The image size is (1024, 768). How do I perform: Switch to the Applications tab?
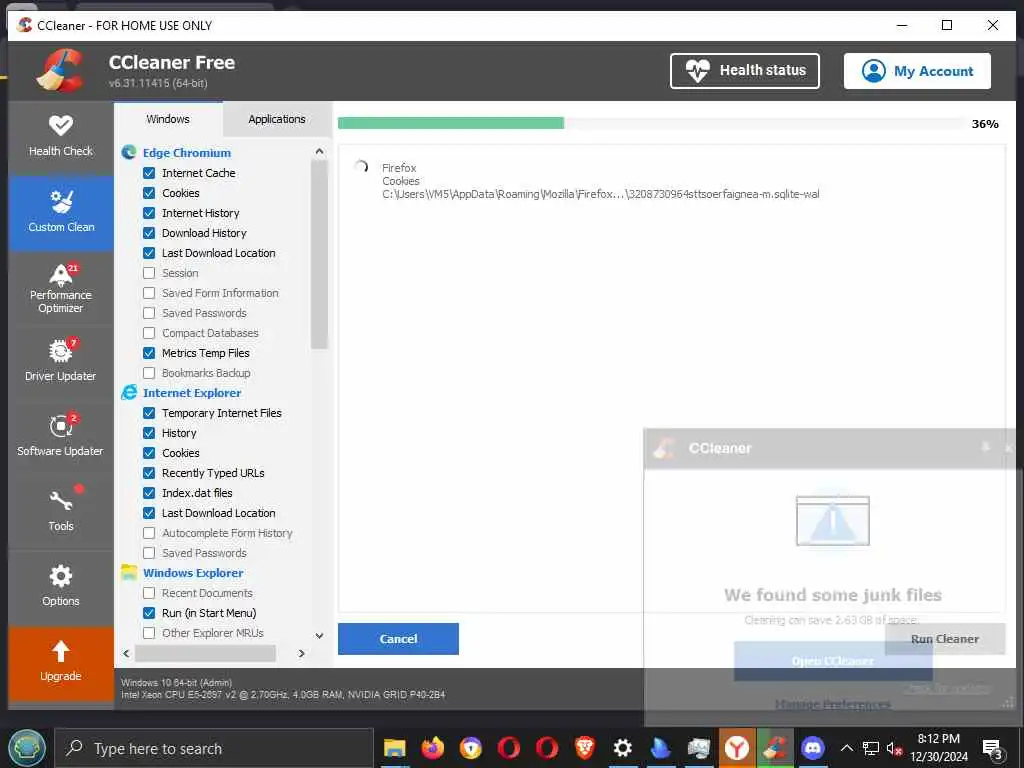click(x=277, y=119)
